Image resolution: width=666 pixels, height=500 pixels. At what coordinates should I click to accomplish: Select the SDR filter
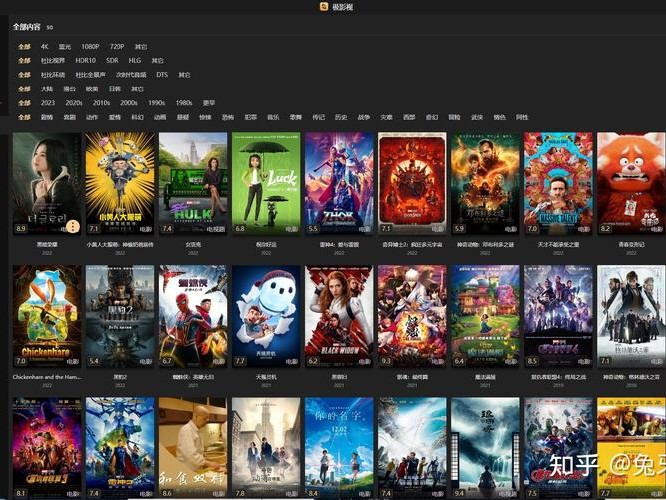pos(112,61)
